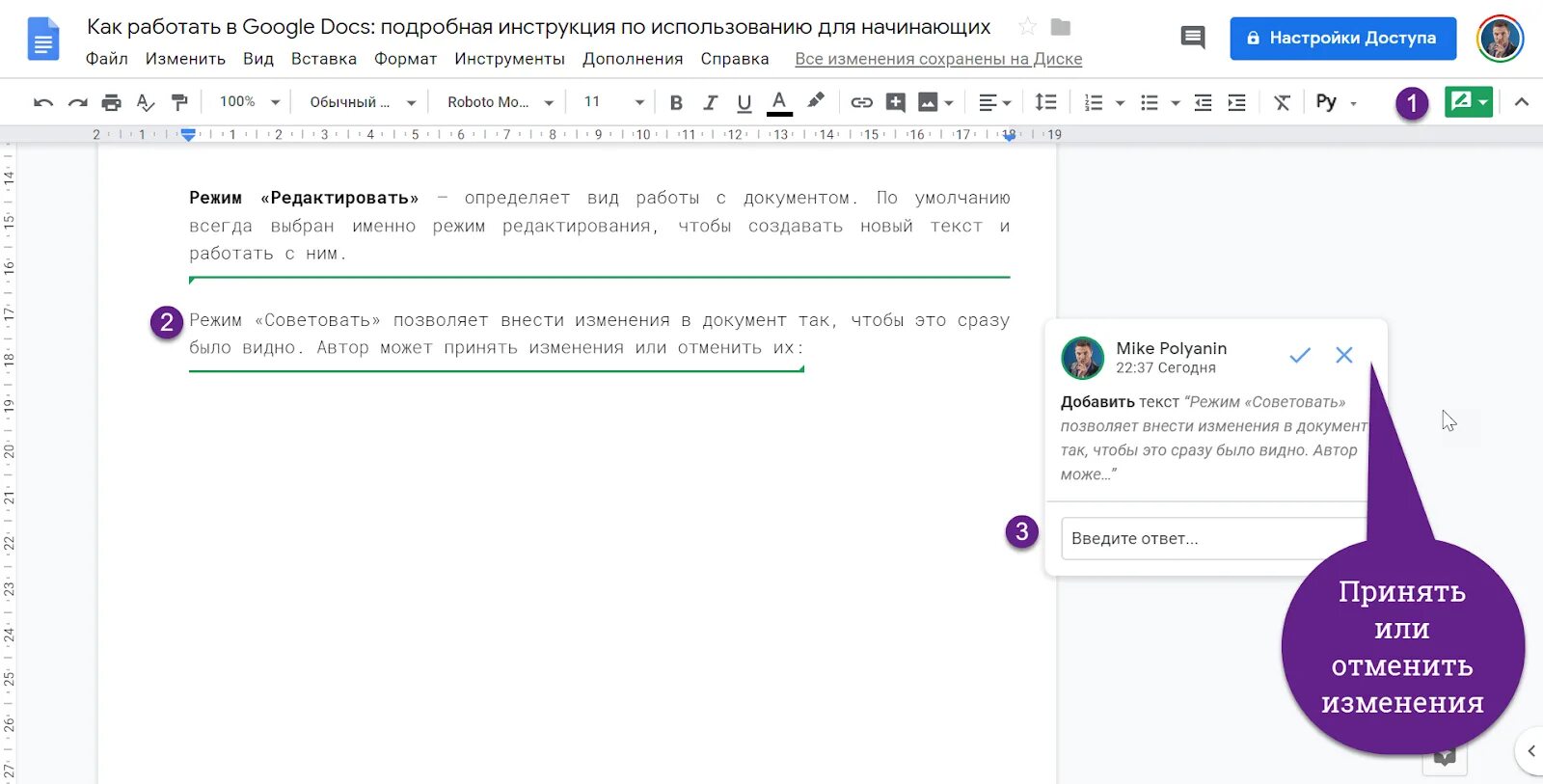The width and height of the screenshot is (1543, 784).
Task: Open the Формат menu
Action: tap(405, 59)
